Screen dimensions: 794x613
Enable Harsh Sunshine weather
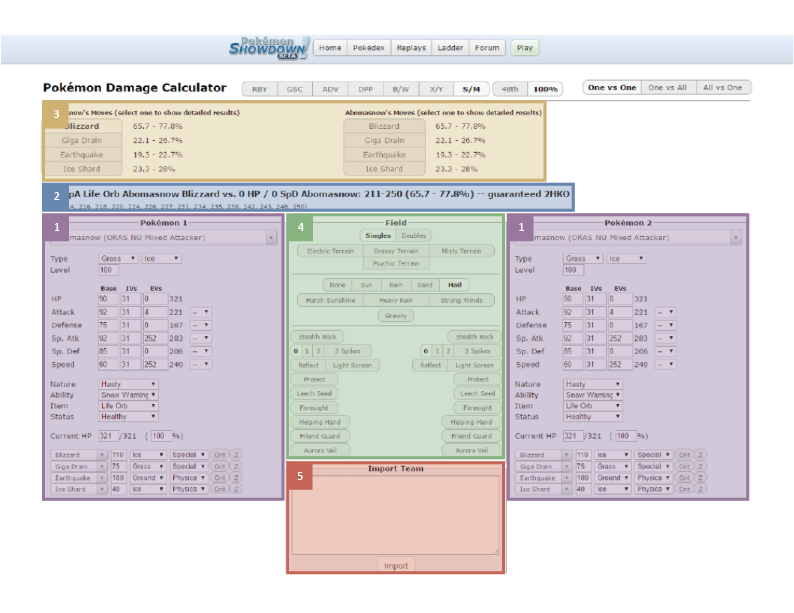(331, 300)
